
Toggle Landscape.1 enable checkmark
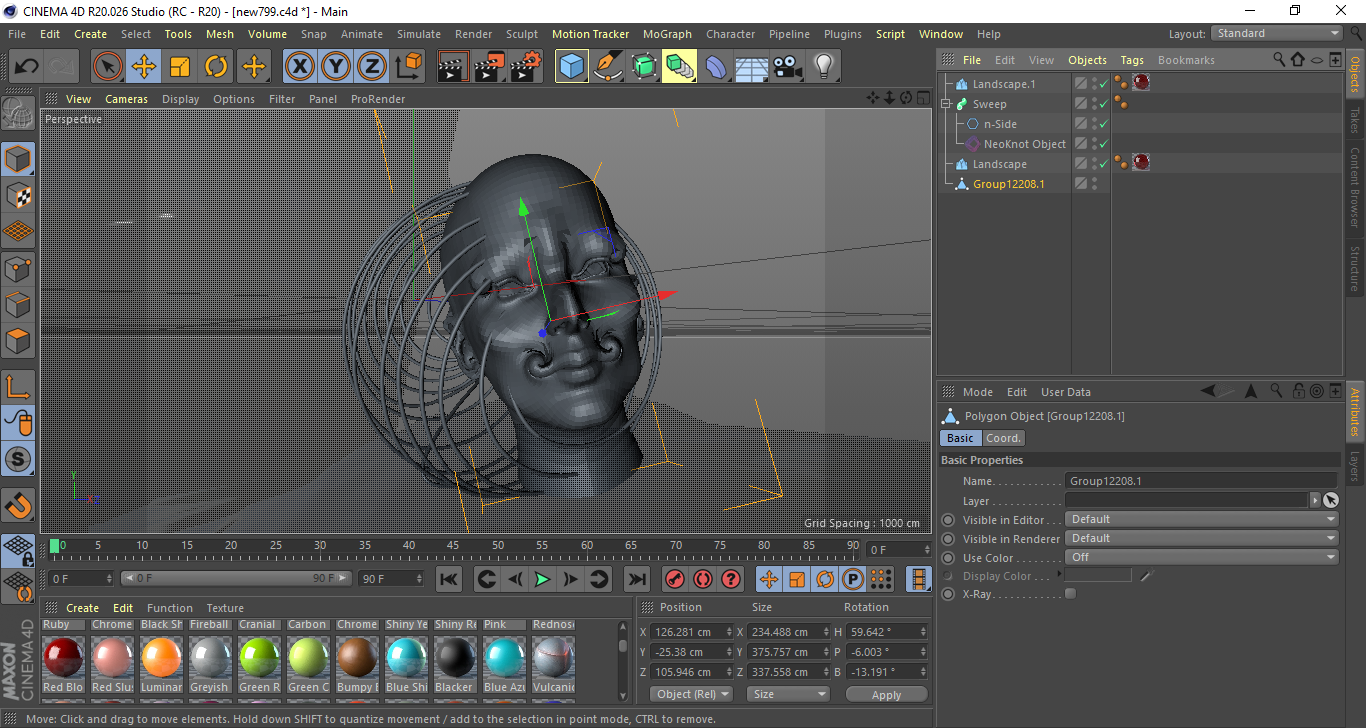(x=1103, y=84)
